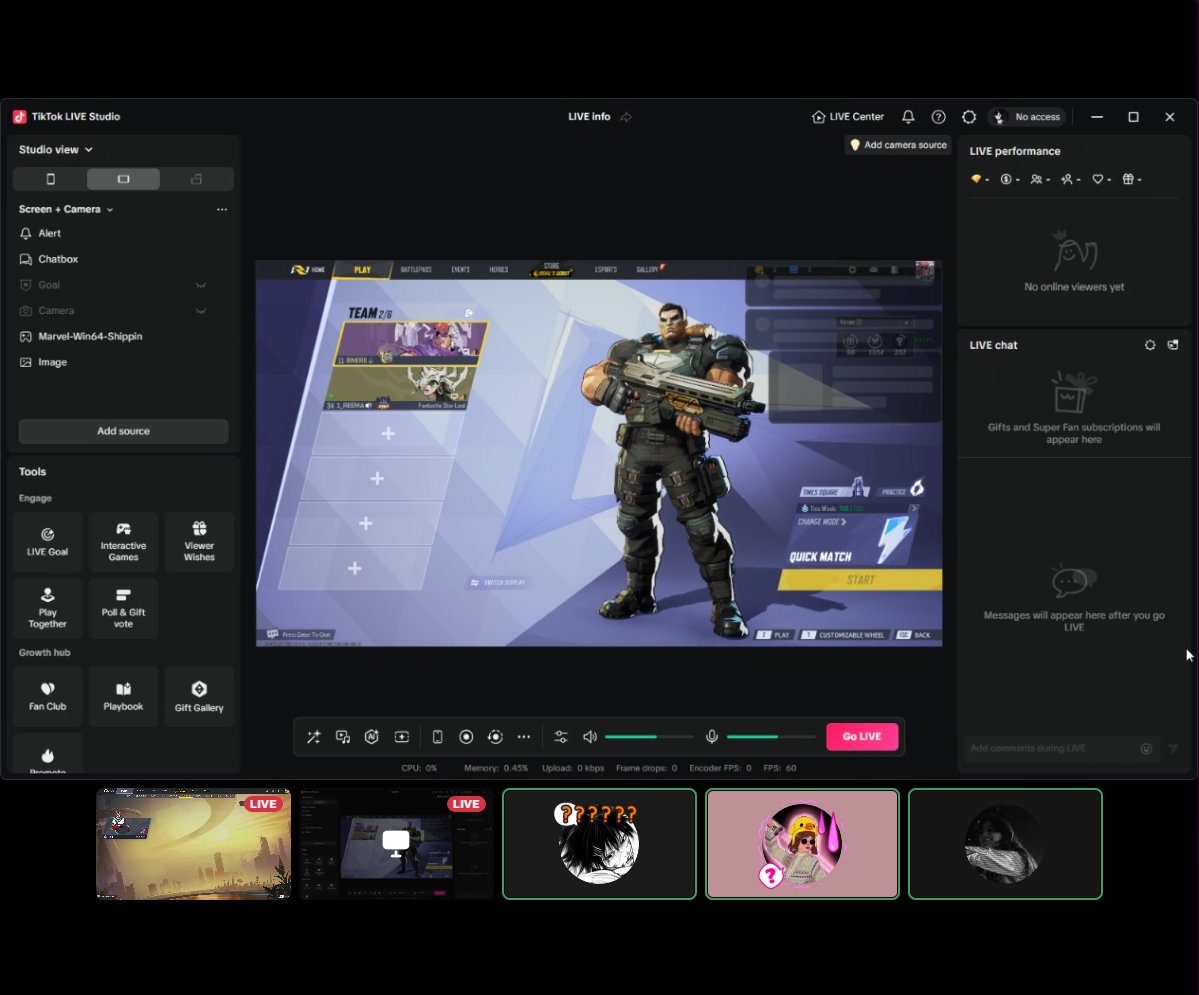Select the game preview canvas

(x=599, y=454)
